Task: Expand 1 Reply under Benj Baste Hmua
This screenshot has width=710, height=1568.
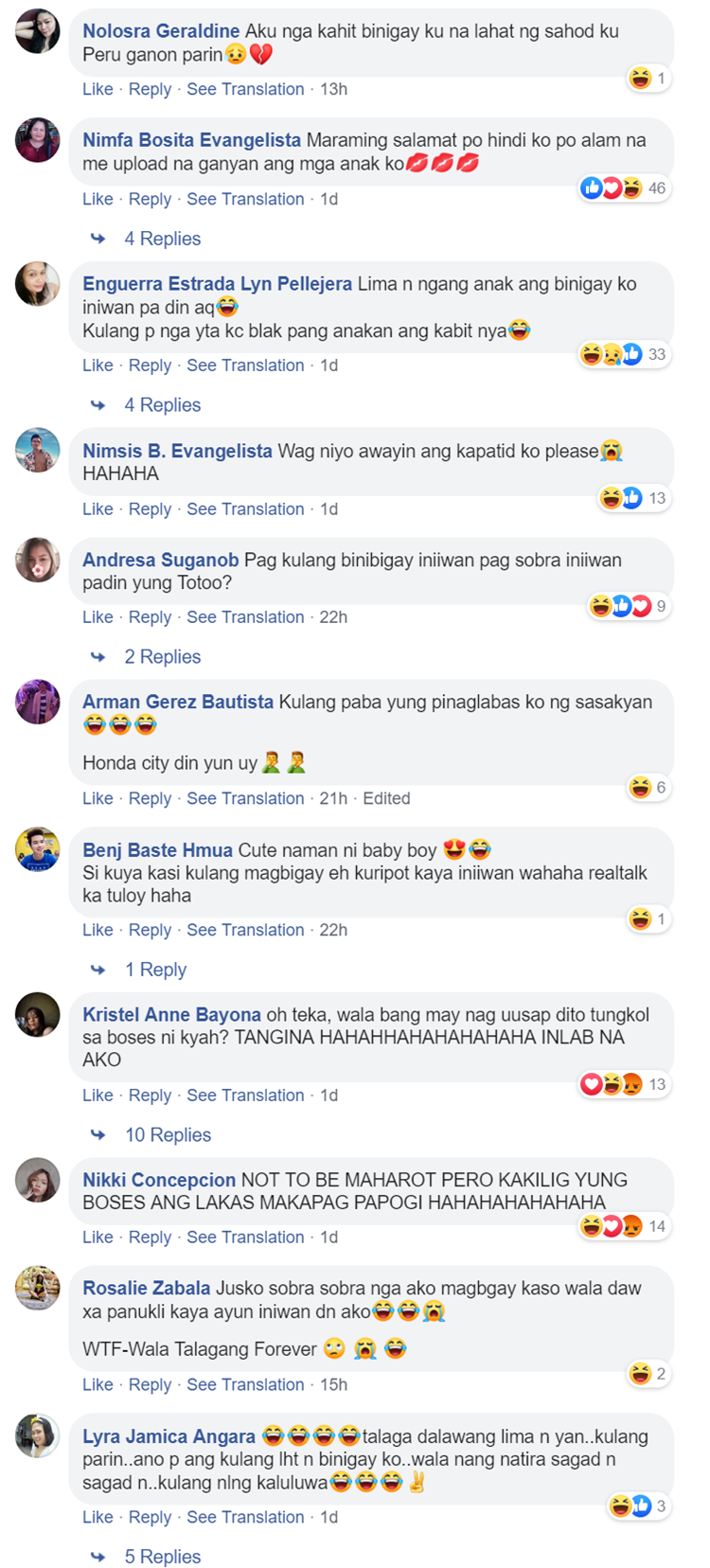Action: point(155,970)
